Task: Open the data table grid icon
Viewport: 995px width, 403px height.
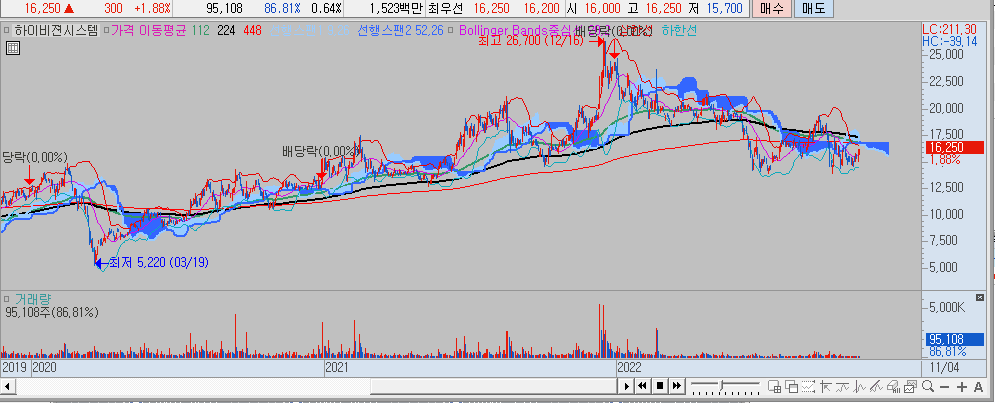Action: pos(13,48)
